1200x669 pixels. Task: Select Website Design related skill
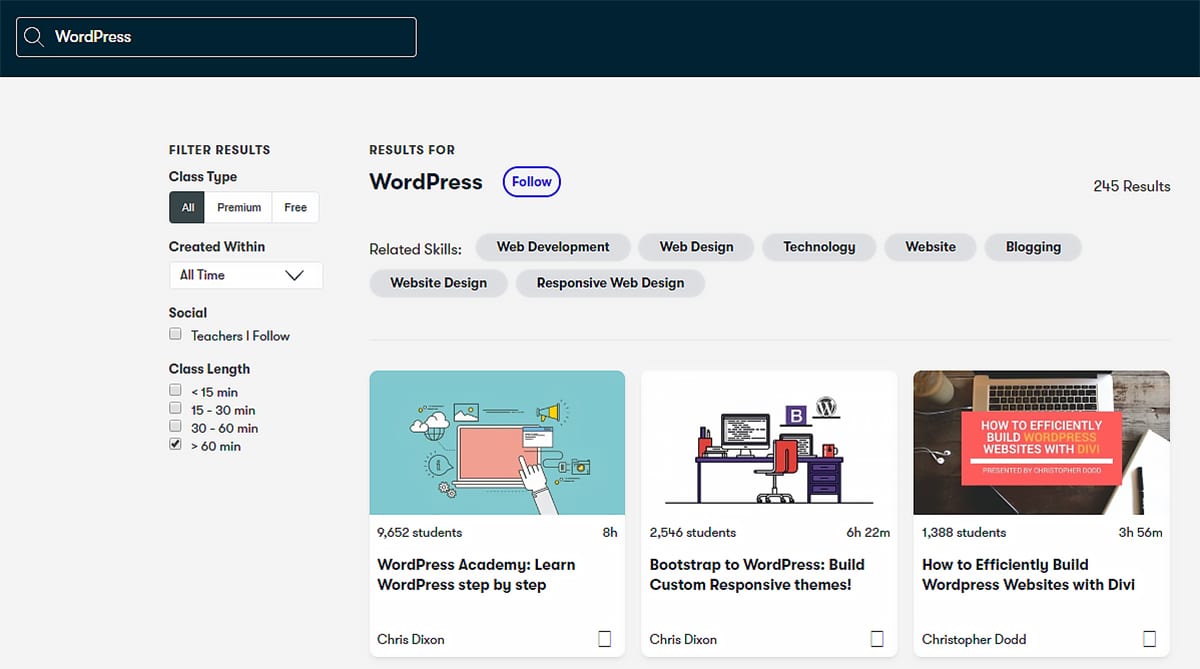[438, 283]
